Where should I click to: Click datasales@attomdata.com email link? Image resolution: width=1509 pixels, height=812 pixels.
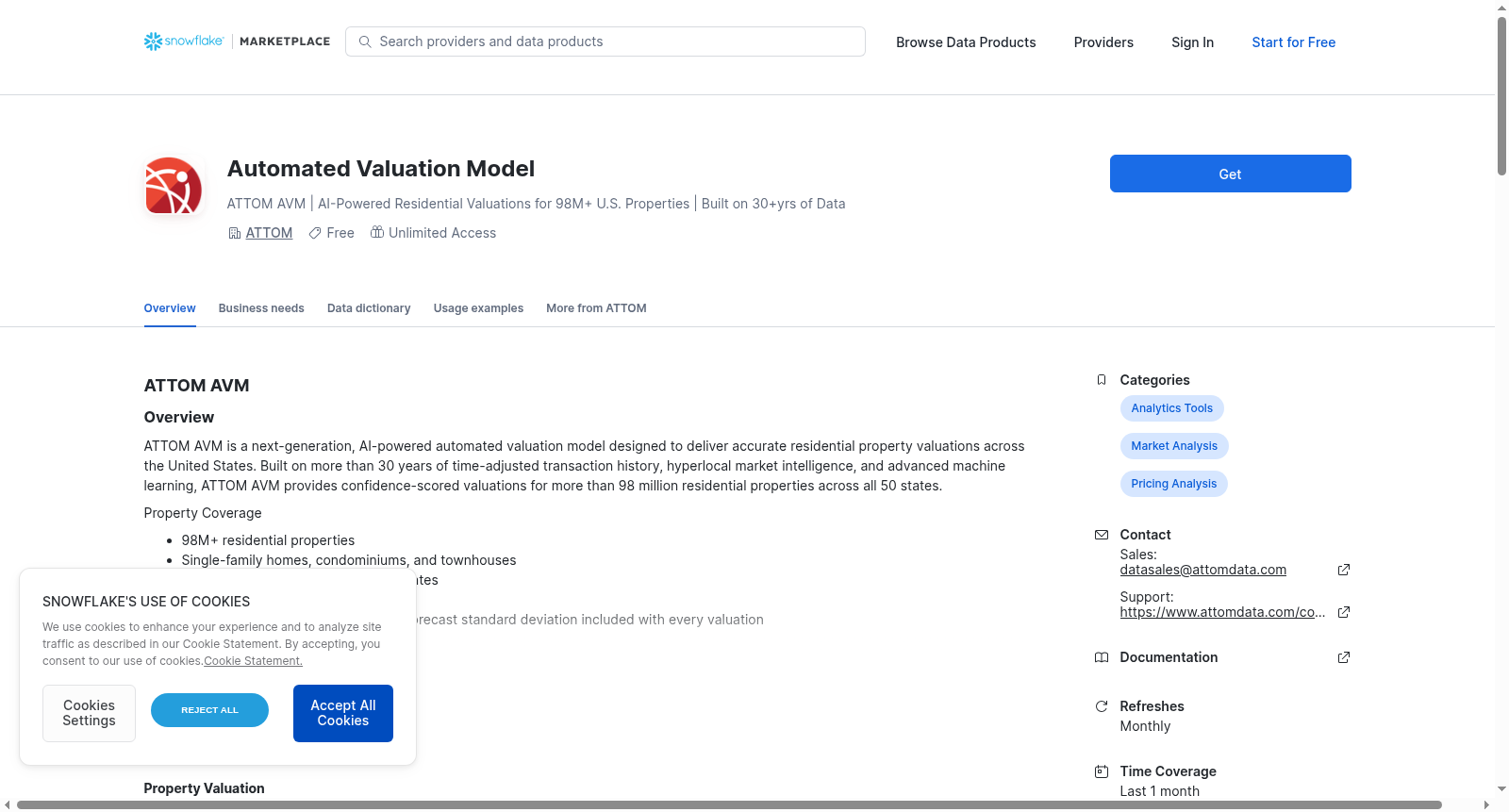pyautogui.click(x=1202, y=570)
